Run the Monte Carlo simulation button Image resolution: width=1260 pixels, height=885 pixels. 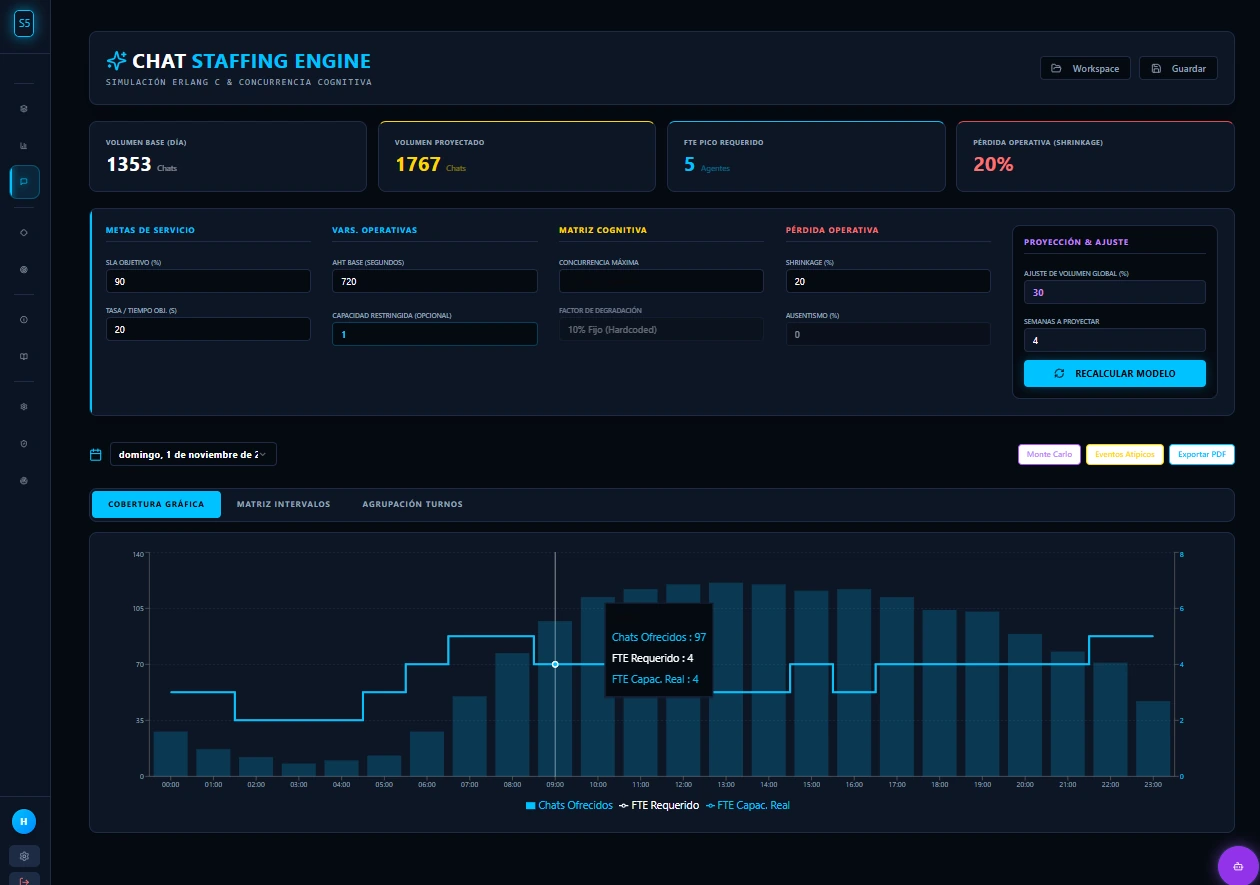point(1049,454)
